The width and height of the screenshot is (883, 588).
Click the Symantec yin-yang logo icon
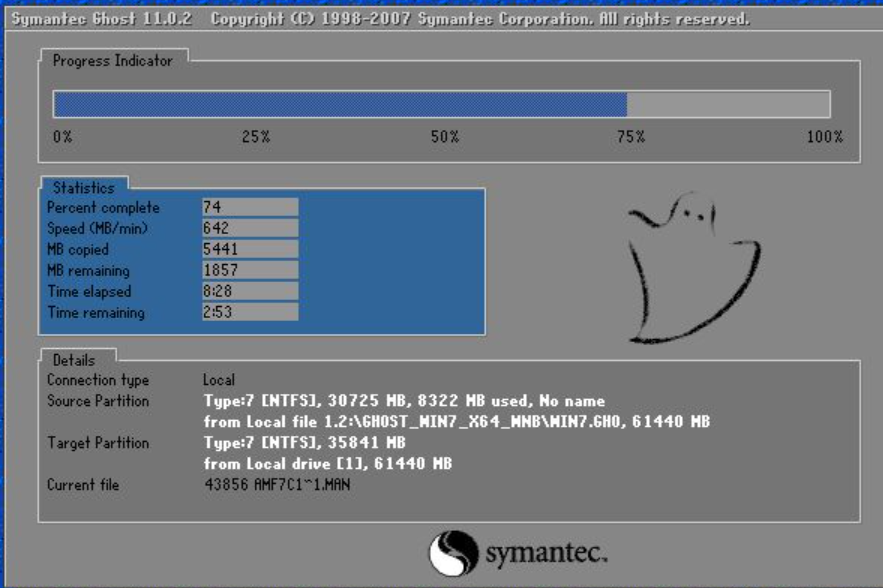coord(453,553)
